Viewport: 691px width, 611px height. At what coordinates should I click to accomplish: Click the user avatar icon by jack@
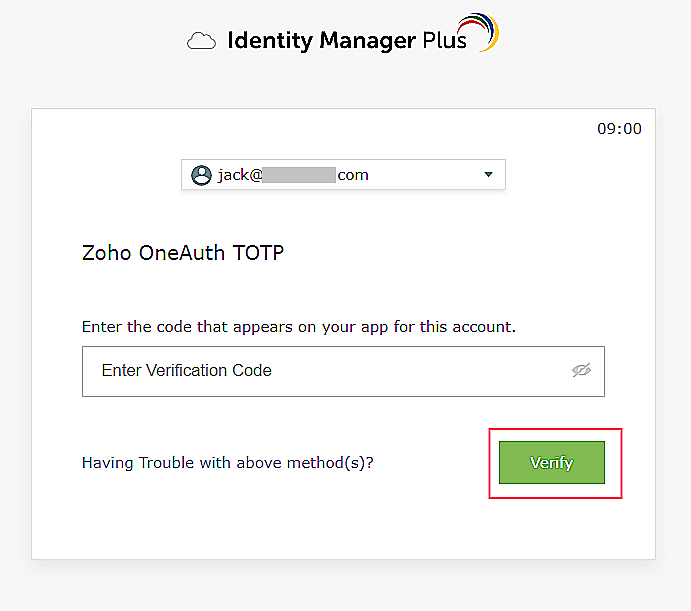pyautogui.click(x=201, y=175)
